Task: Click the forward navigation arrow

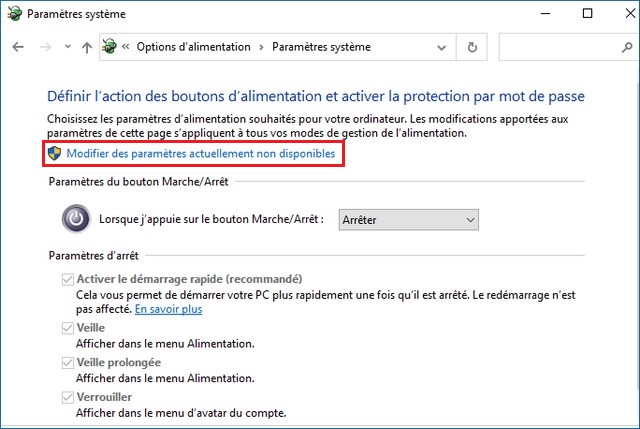Action: click(x=44, y=47)
